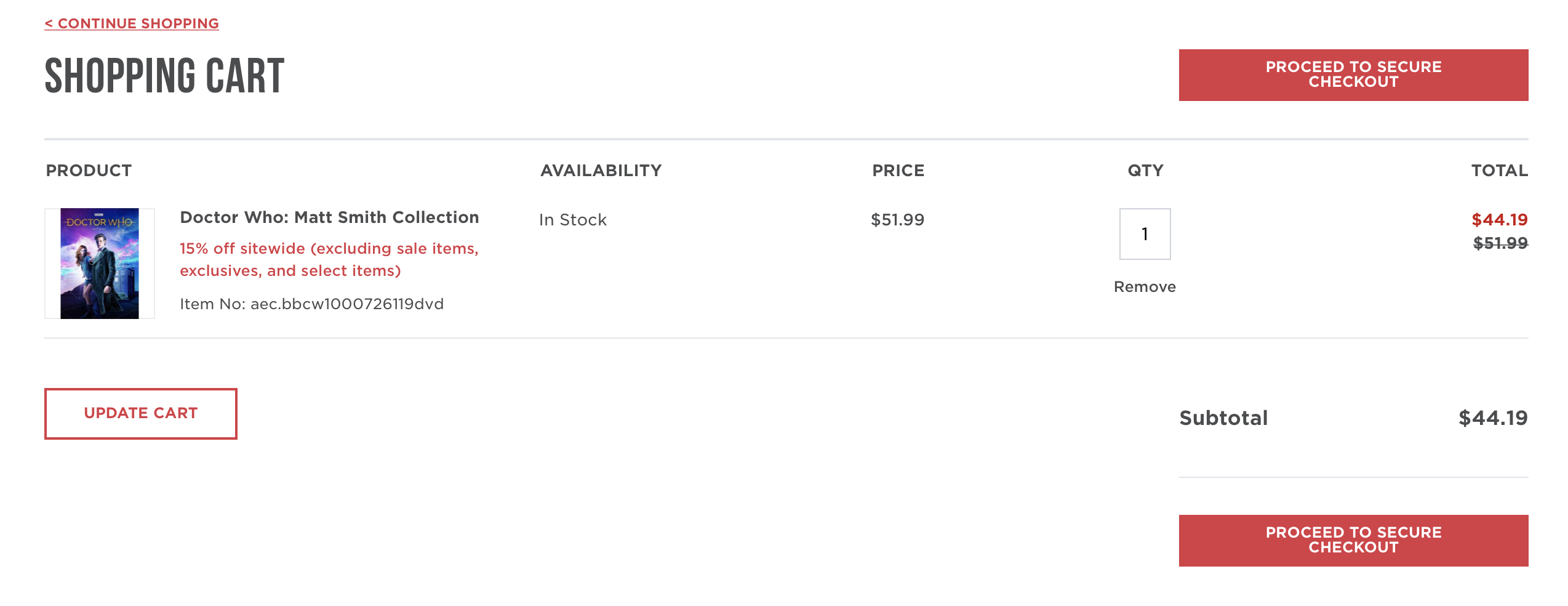Remove the Doctor Who item from cart
1568x606 pixels.
[1145, 287]
